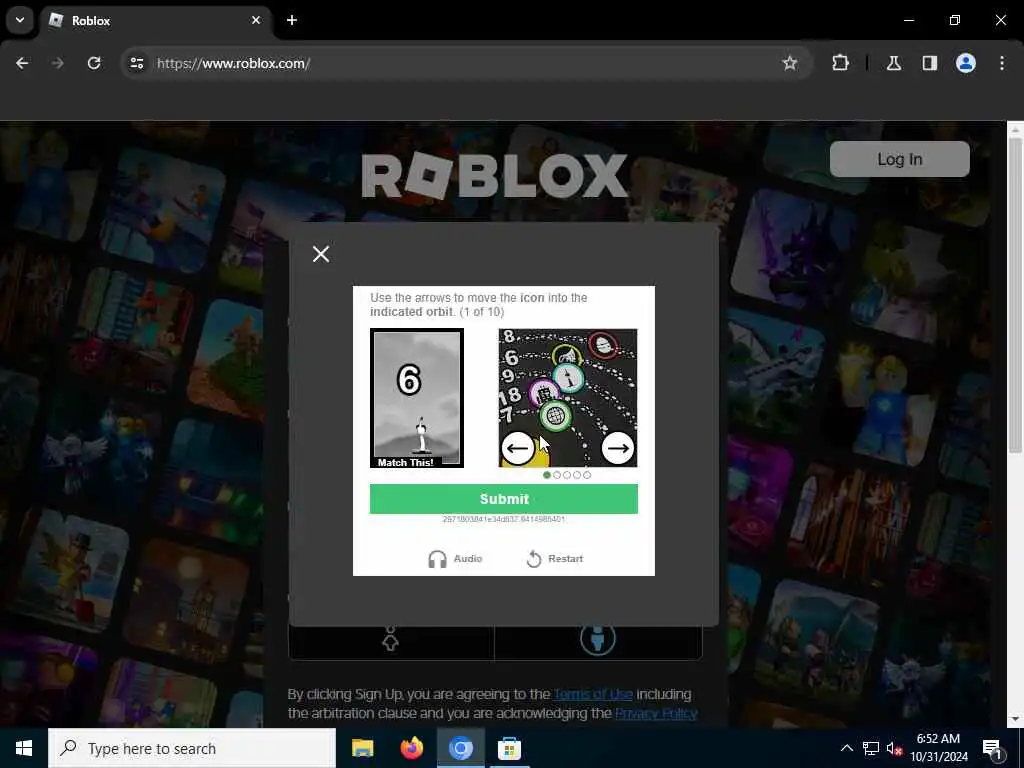The image size is (1024, 768).
Task: Open File Explorer from the taskbar
Action: click(362, 748)
